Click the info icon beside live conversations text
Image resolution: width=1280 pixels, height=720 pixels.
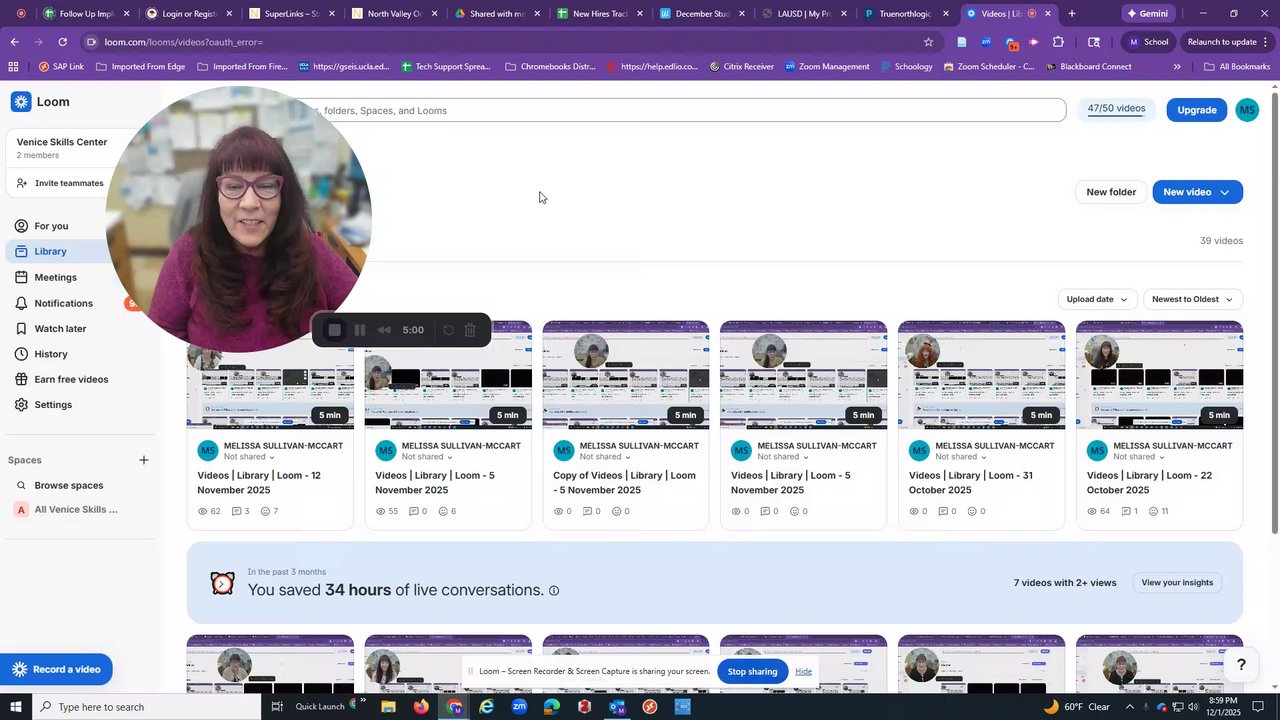(554, 591)
